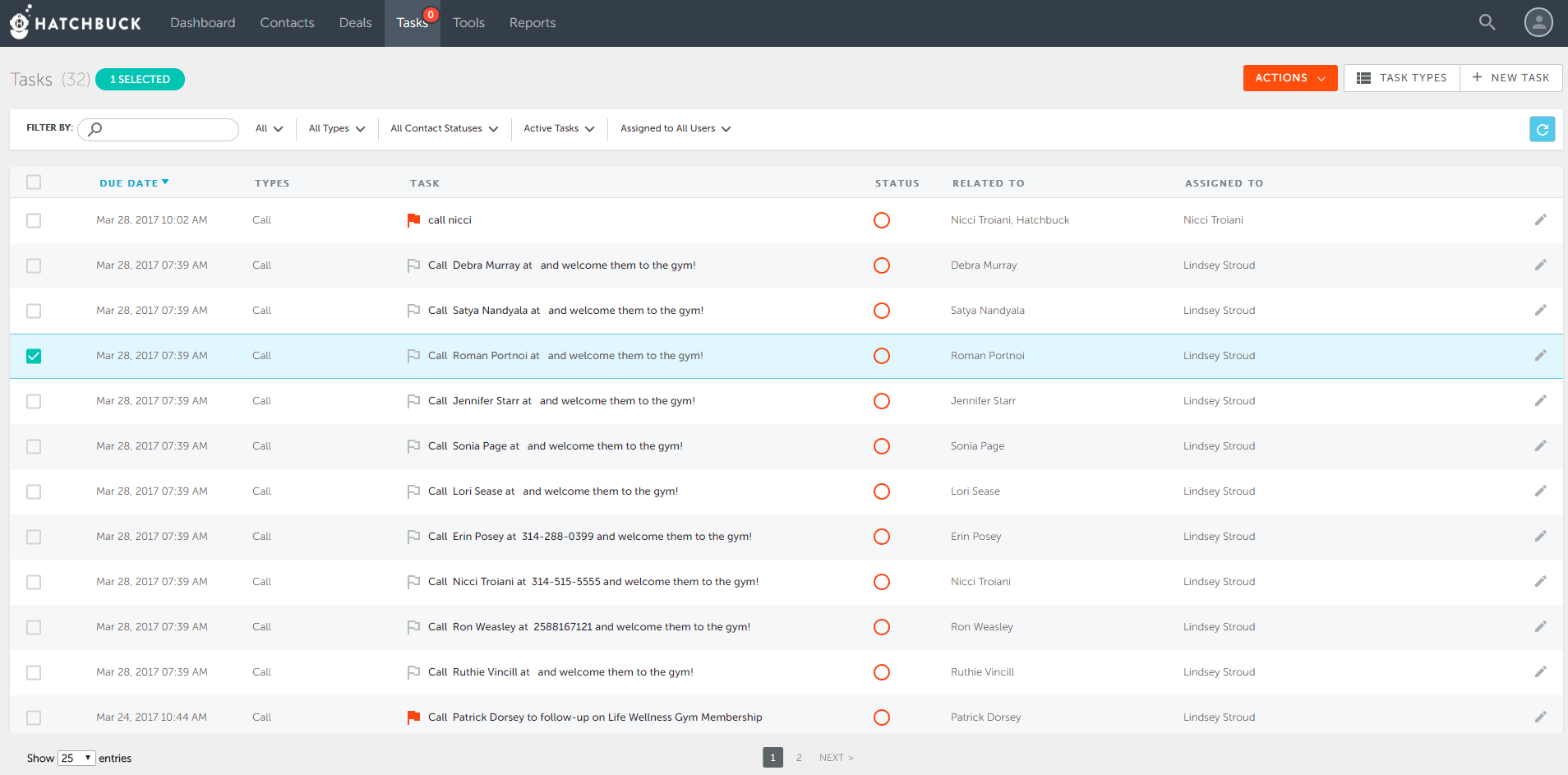Click the New Task button

click(1510, 78)
